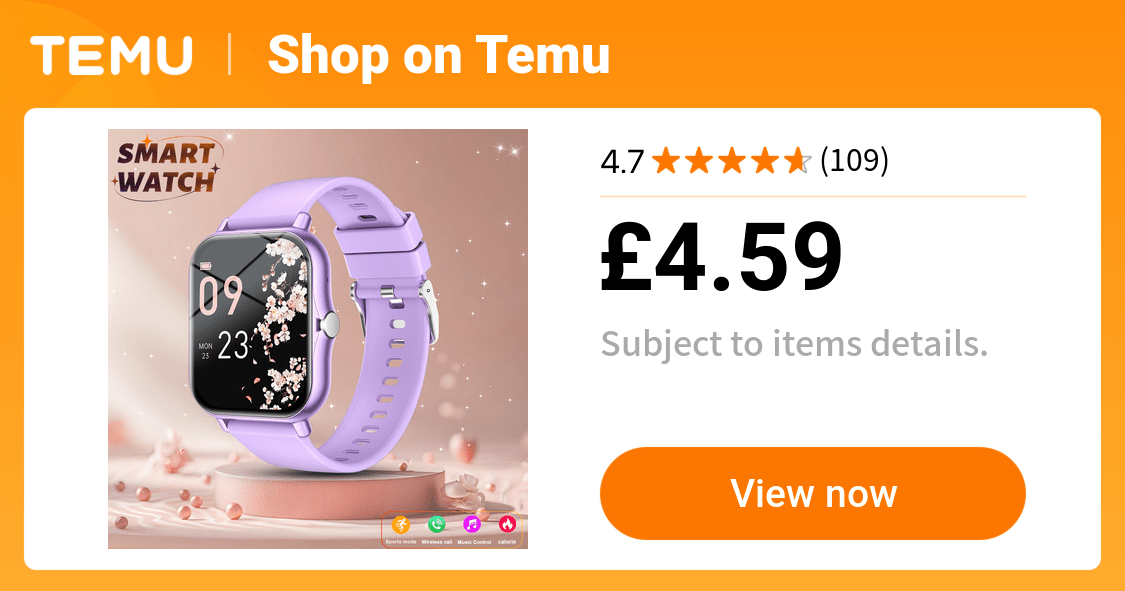This screenshot has height=591, width=1125.
Task: Click the orange Sports mode icon
Action: 401,525
